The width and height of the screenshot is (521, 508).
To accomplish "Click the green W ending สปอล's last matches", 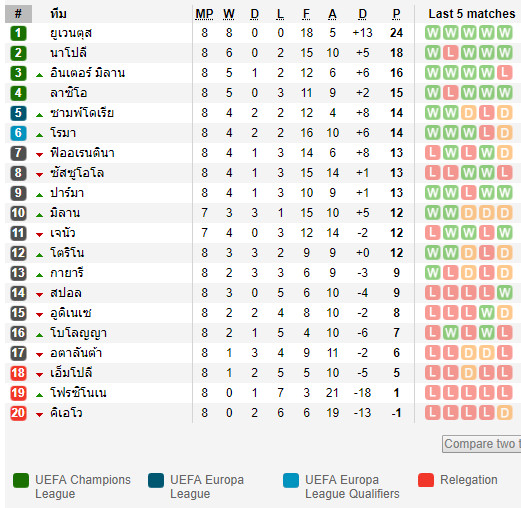I will coord(504,293).
